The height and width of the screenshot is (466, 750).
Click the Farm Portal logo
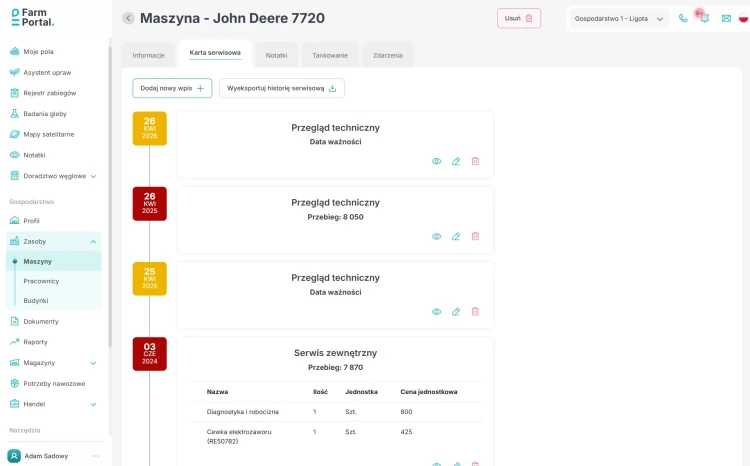pos(33,17)
